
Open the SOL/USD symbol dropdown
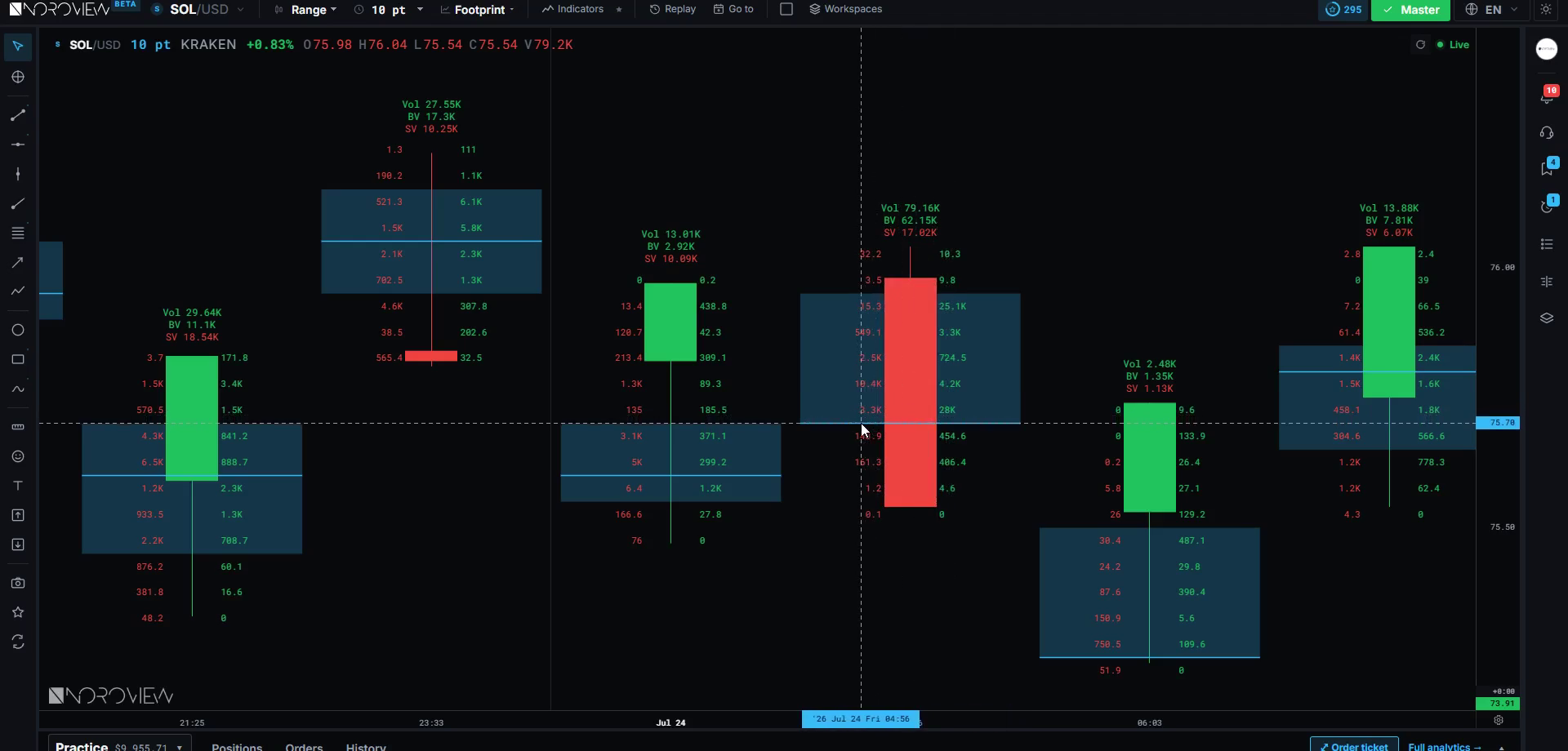tap(198, 9)
